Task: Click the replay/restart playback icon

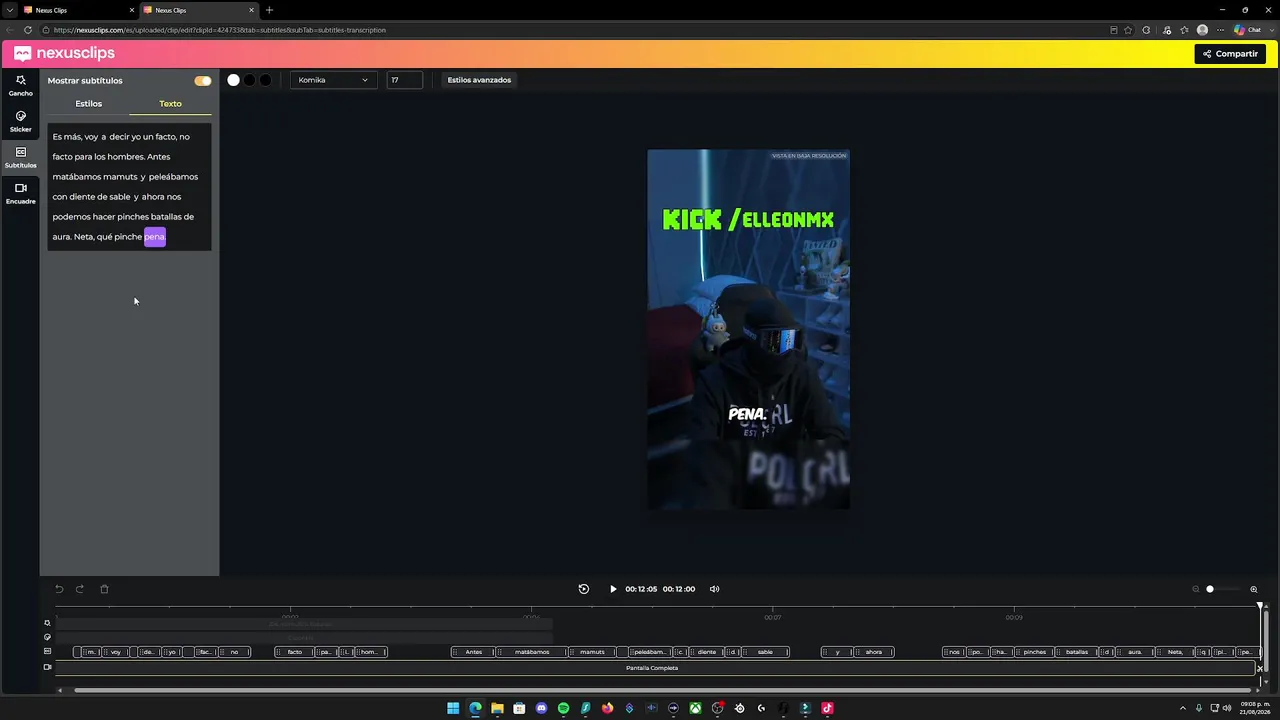Action: click(584, 589)
